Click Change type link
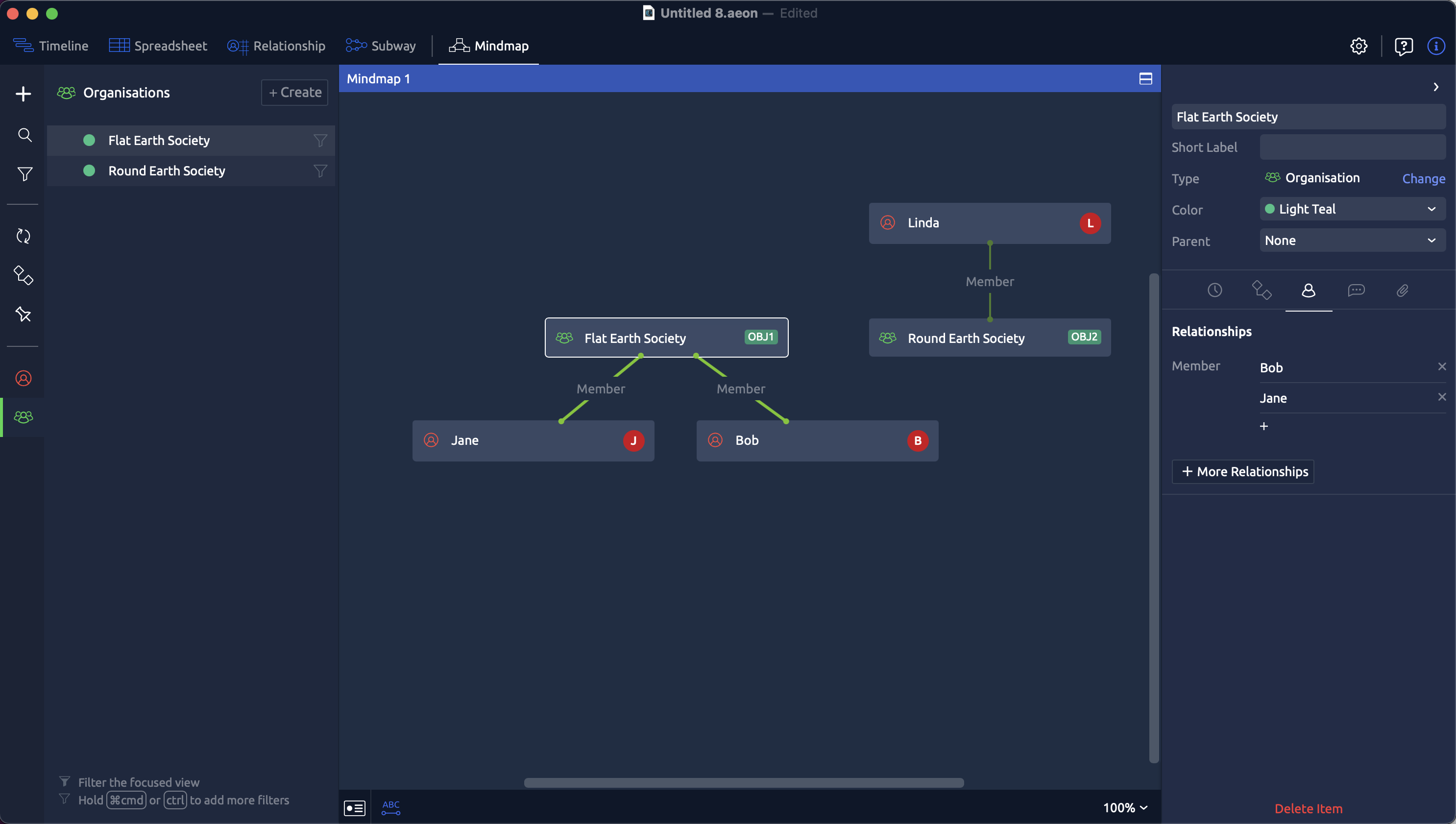 pyautogui.click(x=1423, y=178)
